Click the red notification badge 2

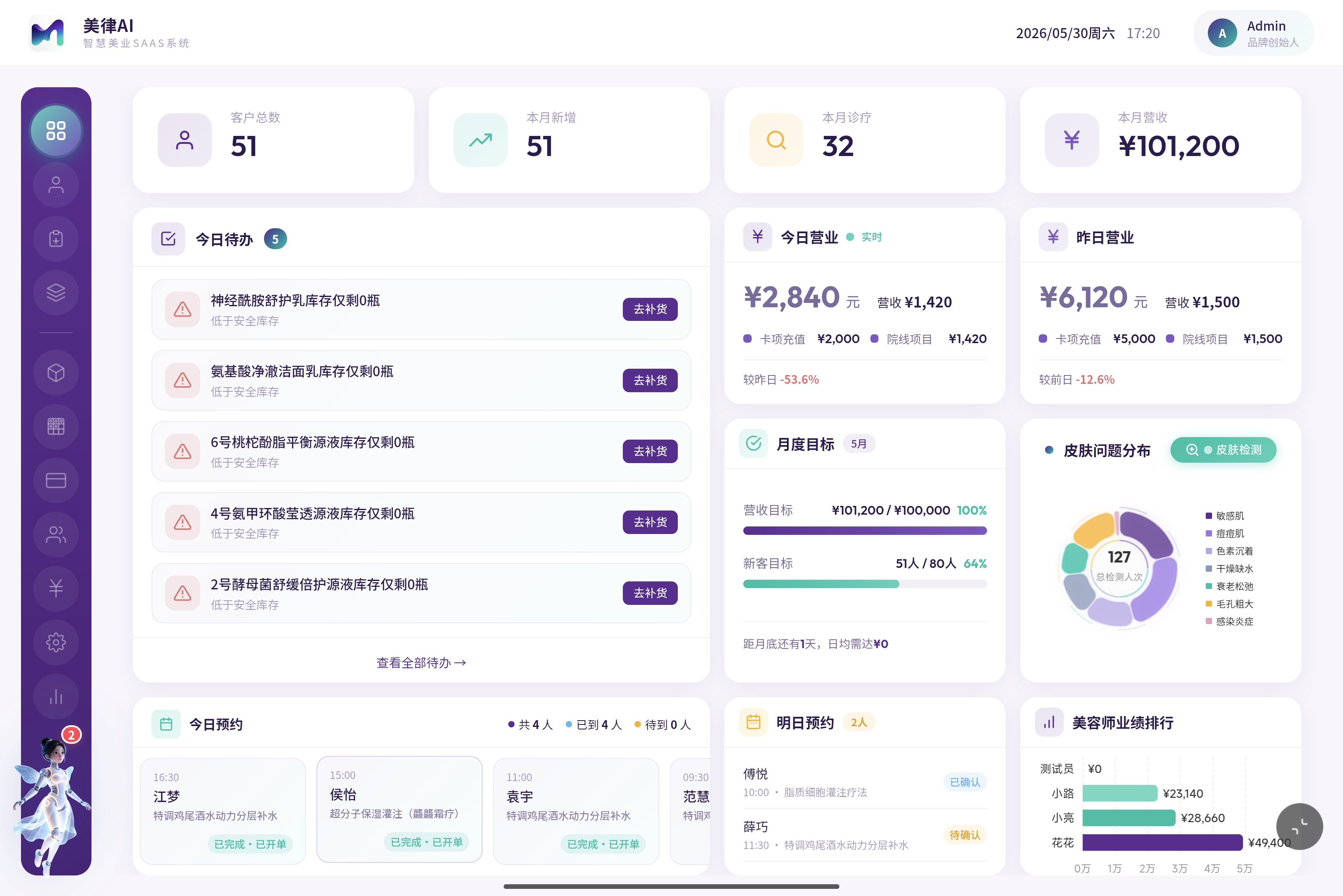click(71, 735)
